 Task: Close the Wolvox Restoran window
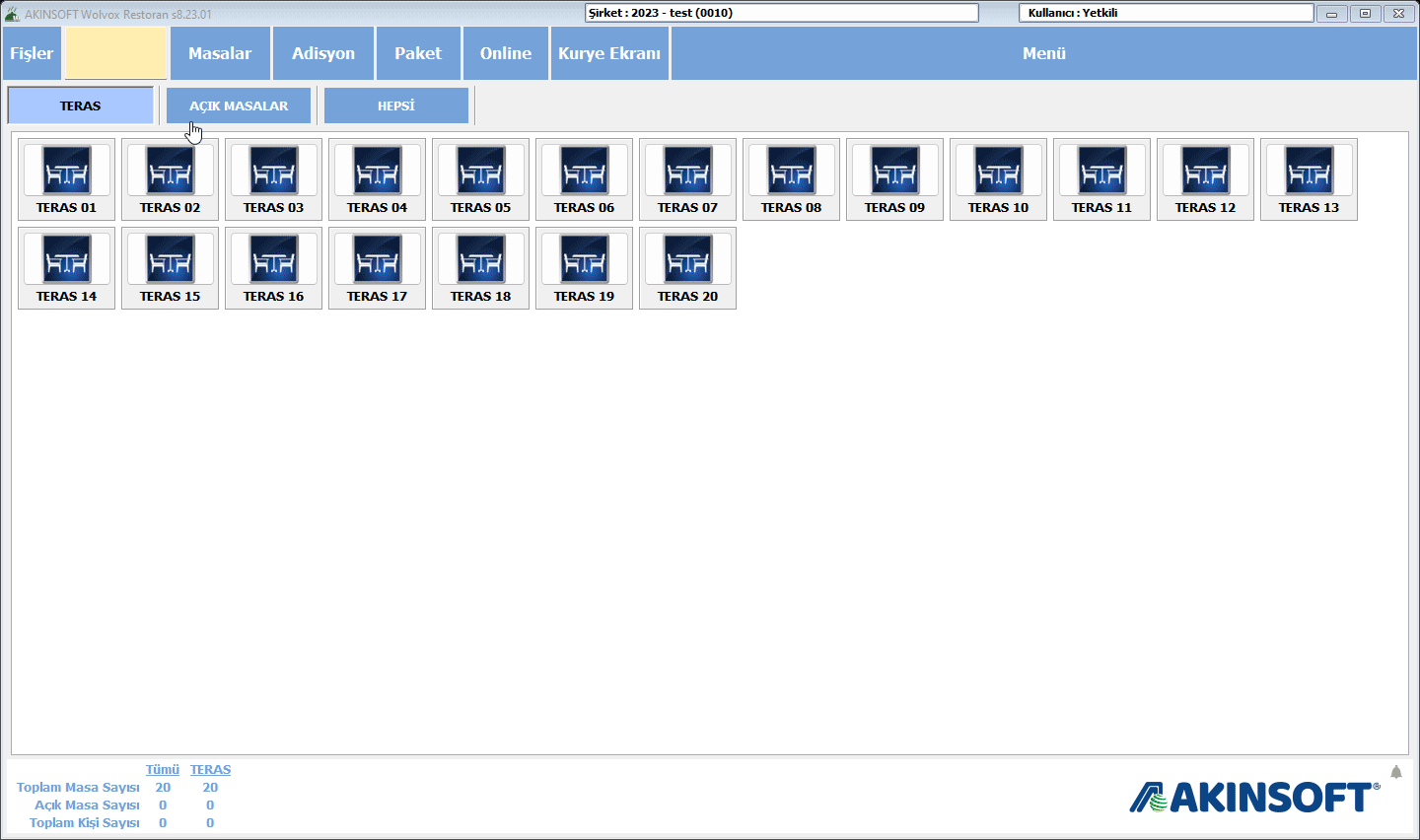(x=1399, y=14)
